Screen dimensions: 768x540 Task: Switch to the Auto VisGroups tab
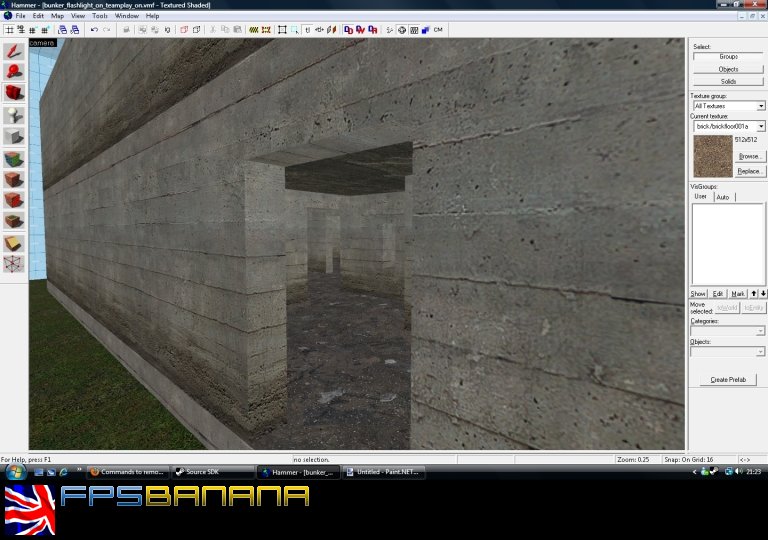tap(722, 197)
